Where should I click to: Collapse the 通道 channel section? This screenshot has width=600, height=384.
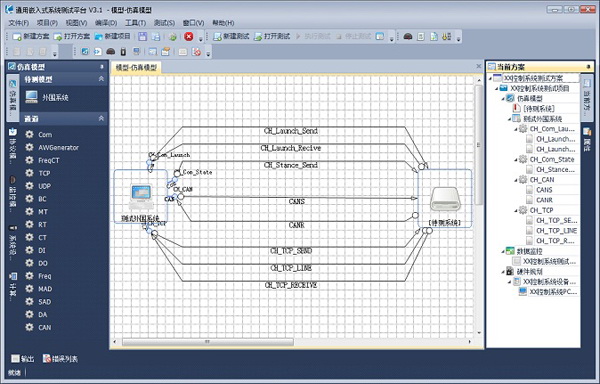[101, 119]
